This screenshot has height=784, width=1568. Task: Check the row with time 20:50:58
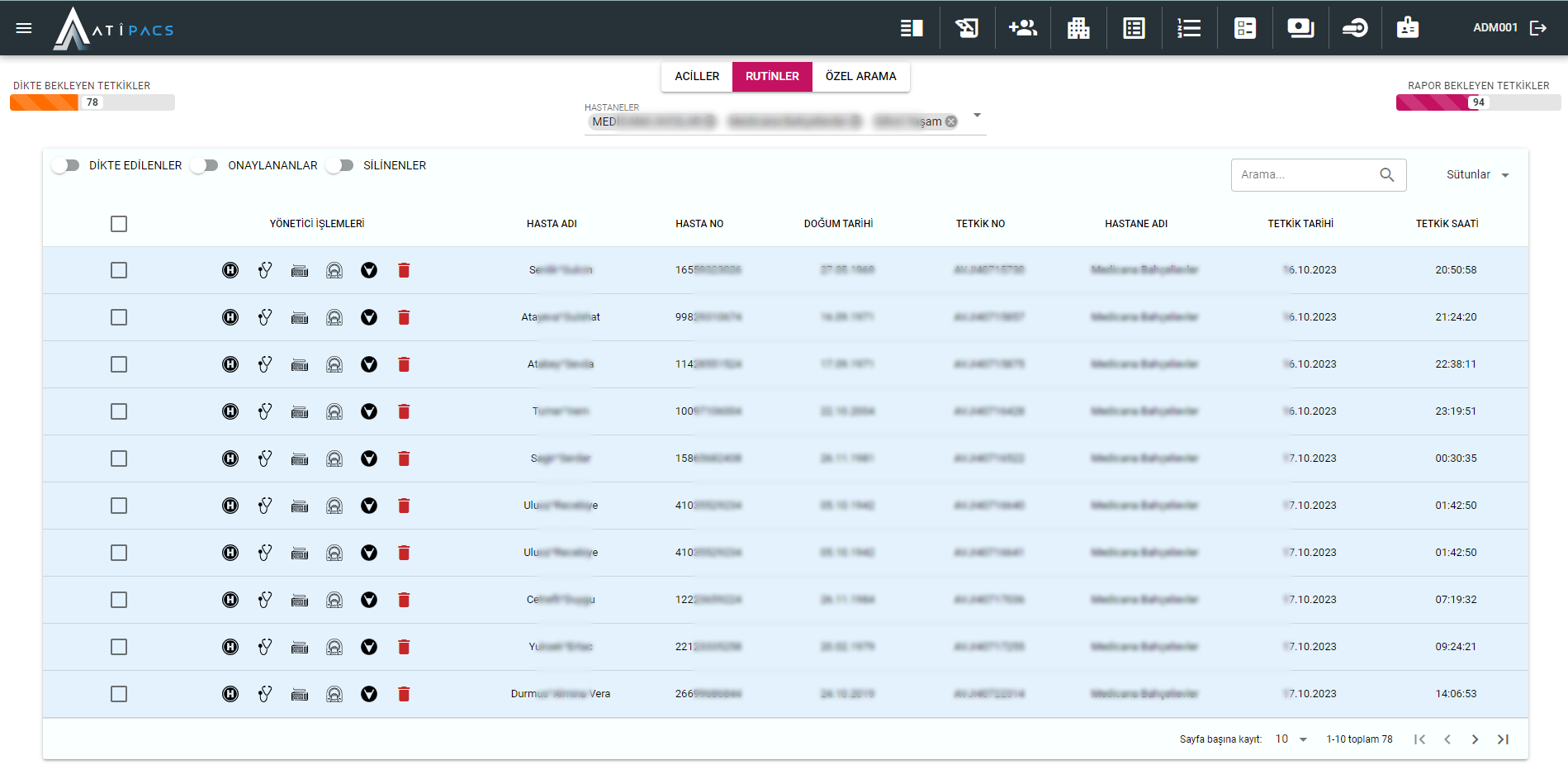(x=119, y=270)
